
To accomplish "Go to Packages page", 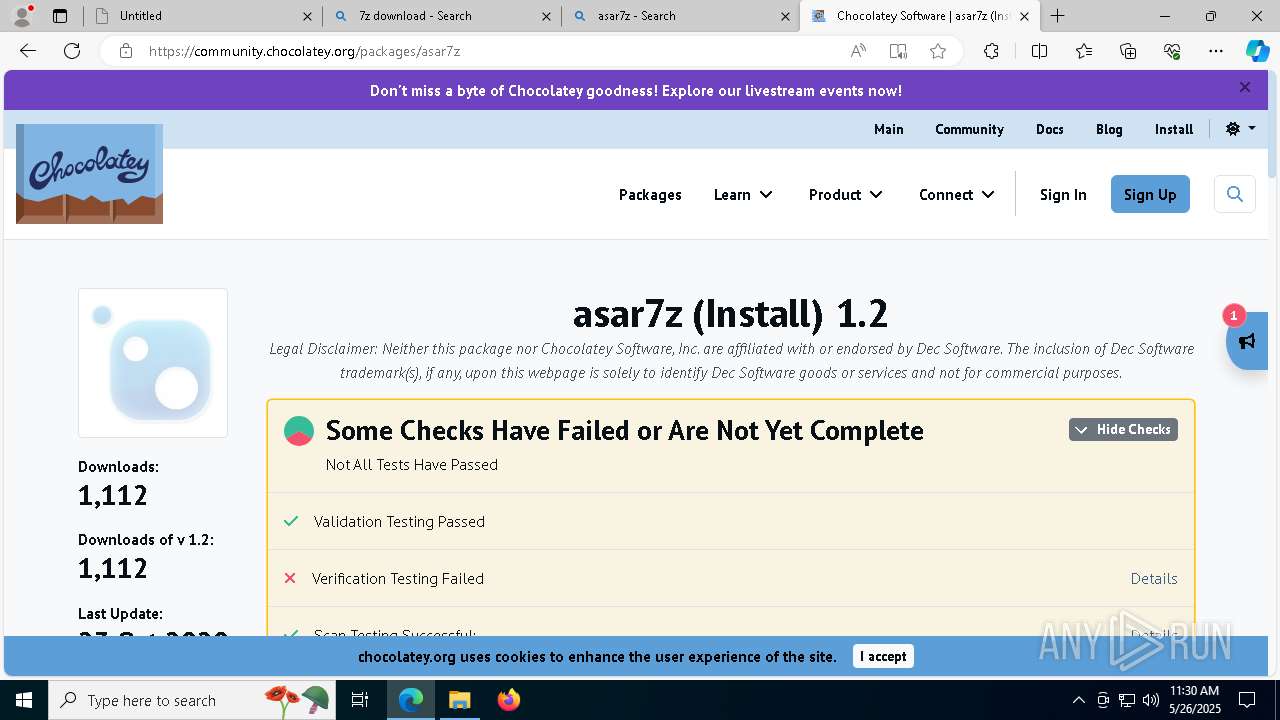I will click(x=650, y=195).
